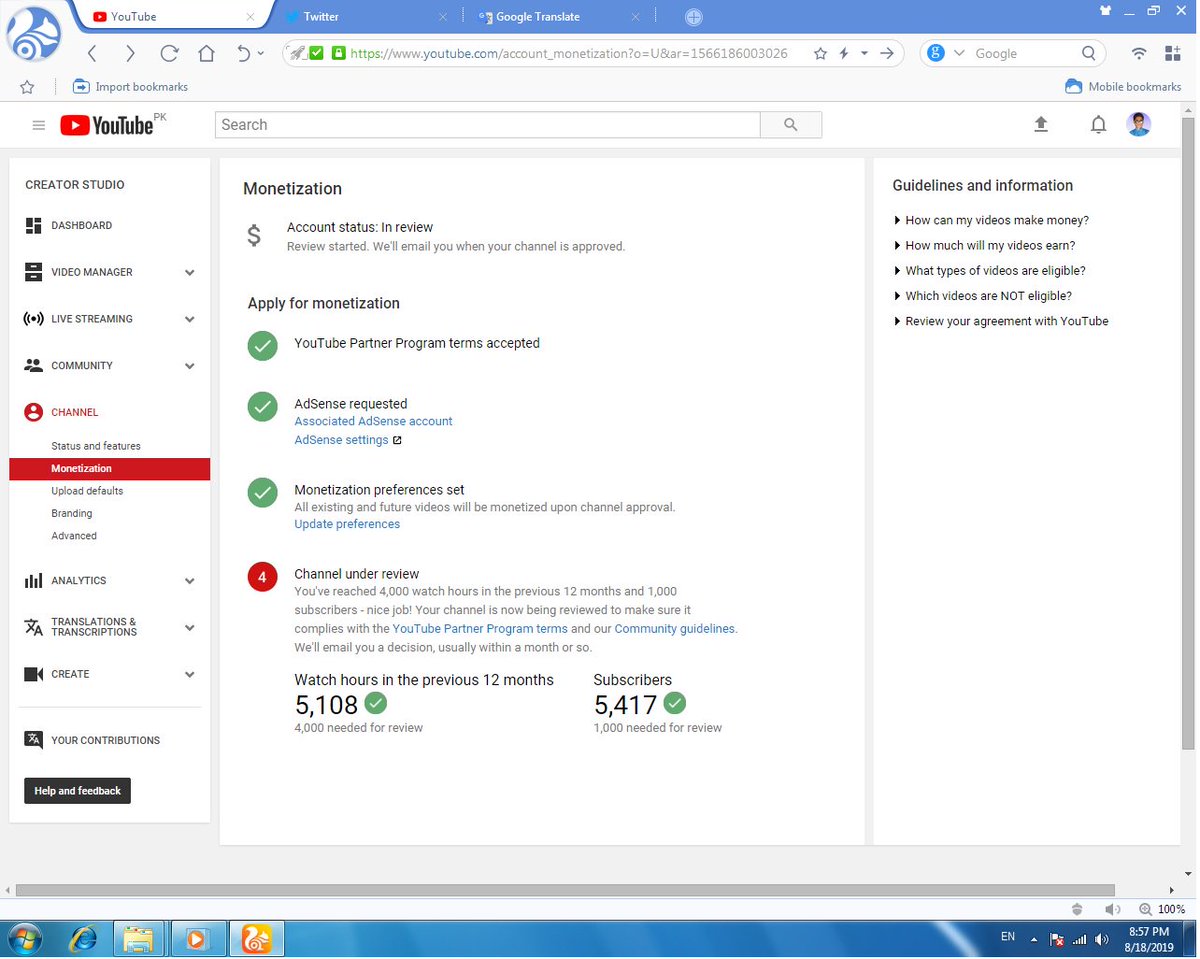The image size is (1200, 959).
Task: Open the media player taskbar icon
Action: coord(196,939)
